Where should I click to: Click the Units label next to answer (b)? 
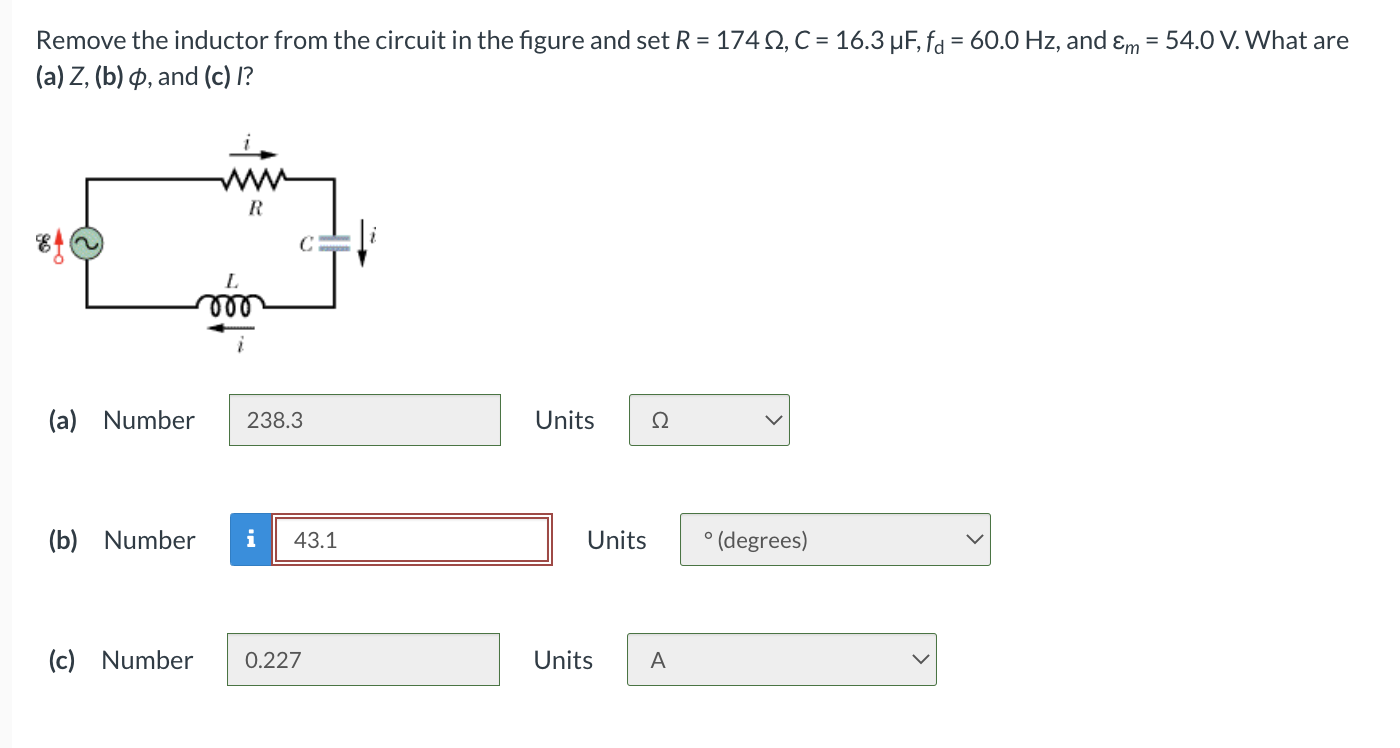tap(617, 540)
